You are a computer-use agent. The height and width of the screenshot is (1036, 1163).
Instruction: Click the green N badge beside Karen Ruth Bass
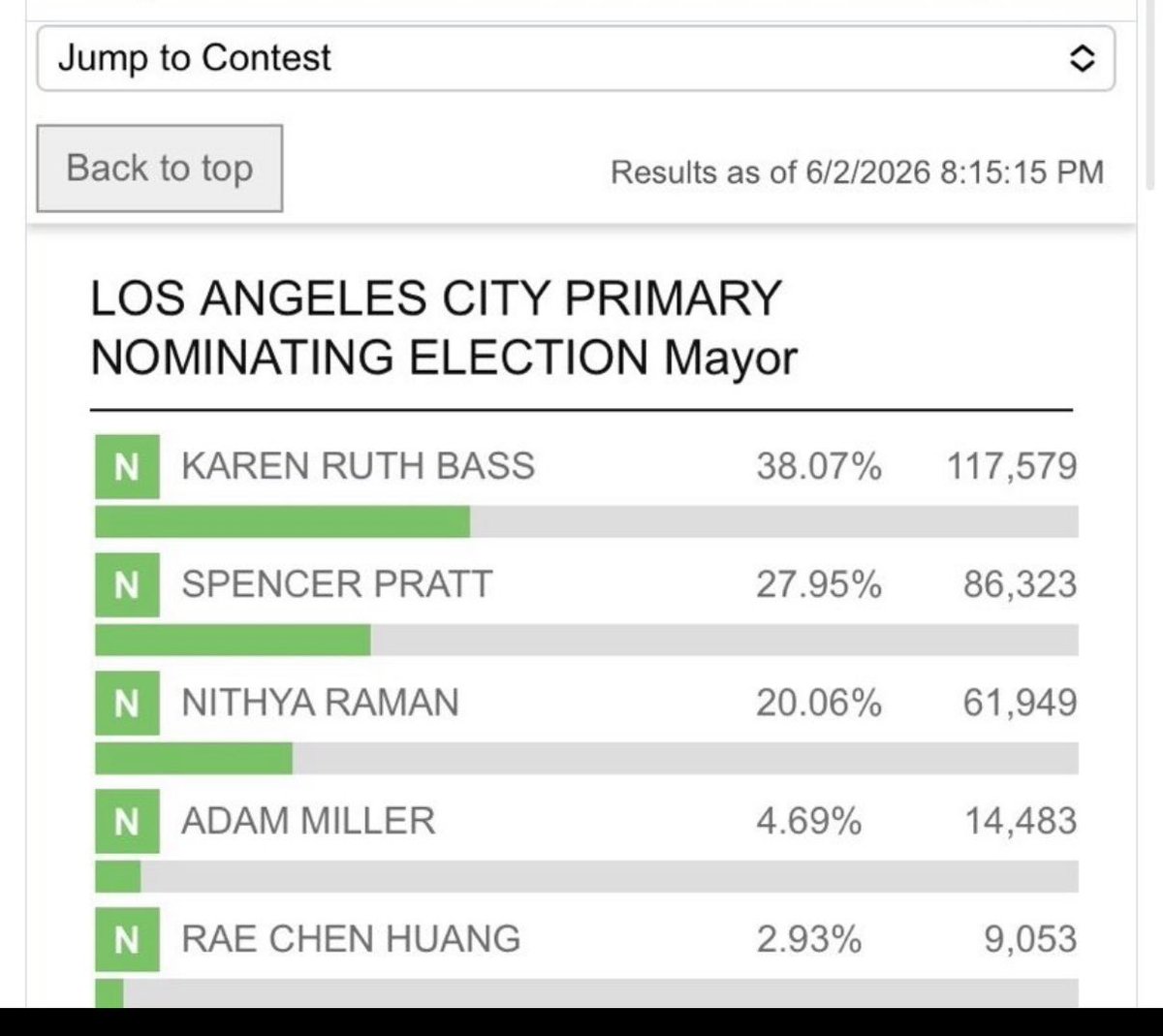coord(127,467)
